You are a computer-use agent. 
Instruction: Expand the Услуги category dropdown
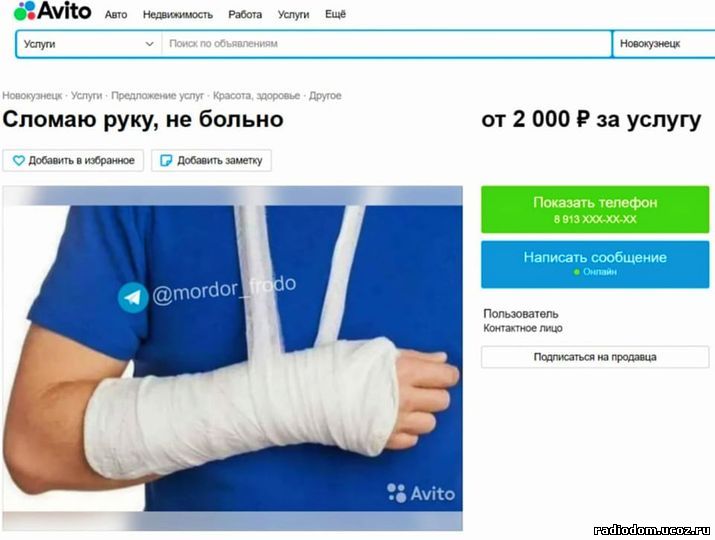pos(89,44)
